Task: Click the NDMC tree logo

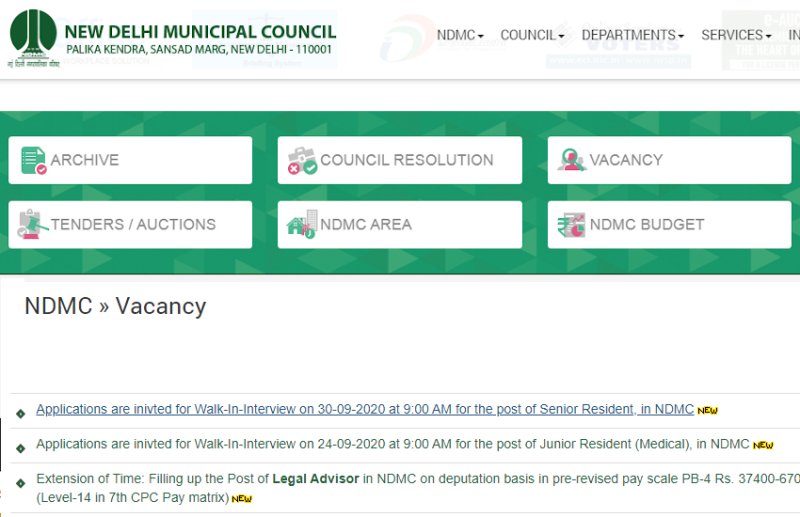Action: coord(33,38)
